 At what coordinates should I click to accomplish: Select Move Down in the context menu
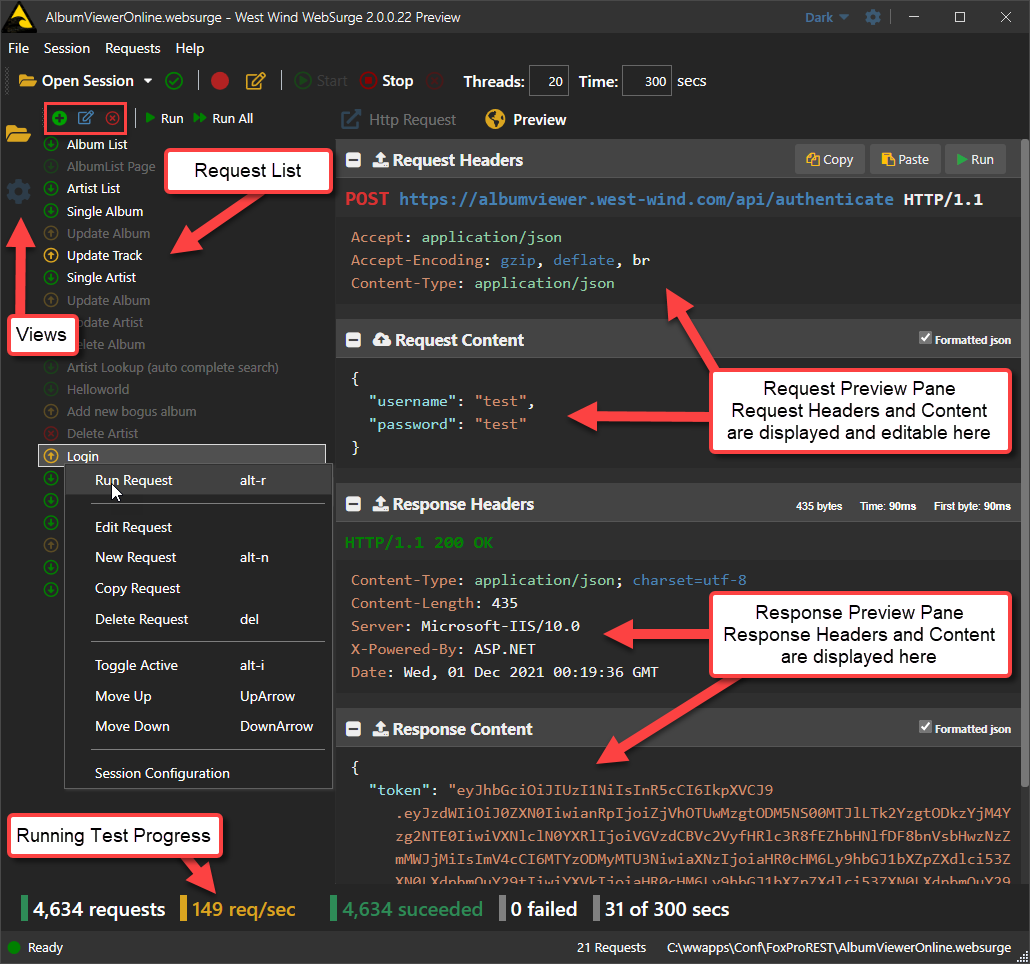click(x=198, y=726)
